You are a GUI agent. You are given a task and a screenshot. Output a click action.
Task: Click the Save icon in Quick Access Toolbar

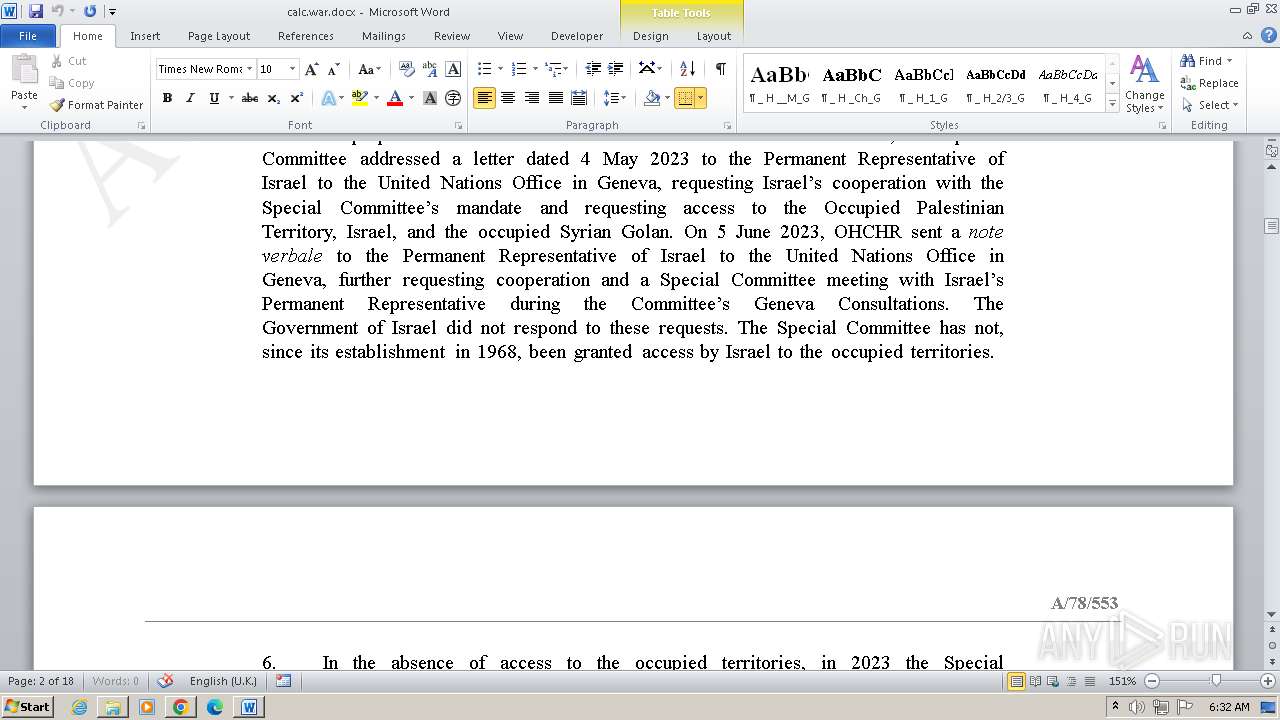click(35, 11)
